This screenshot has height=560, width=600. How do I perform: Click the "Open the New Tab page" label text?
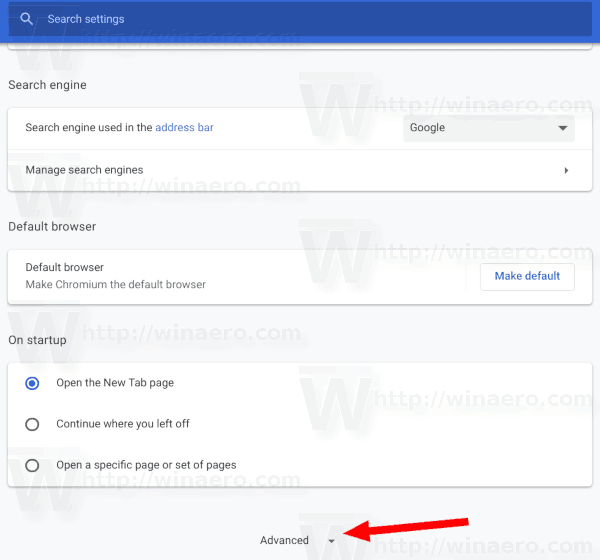pos(115,383)
